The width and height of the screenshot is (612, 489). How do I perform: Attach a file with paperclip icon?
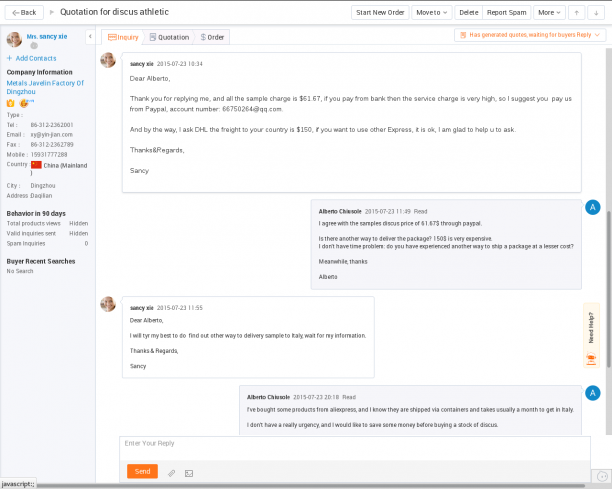[x=171, y=473]
